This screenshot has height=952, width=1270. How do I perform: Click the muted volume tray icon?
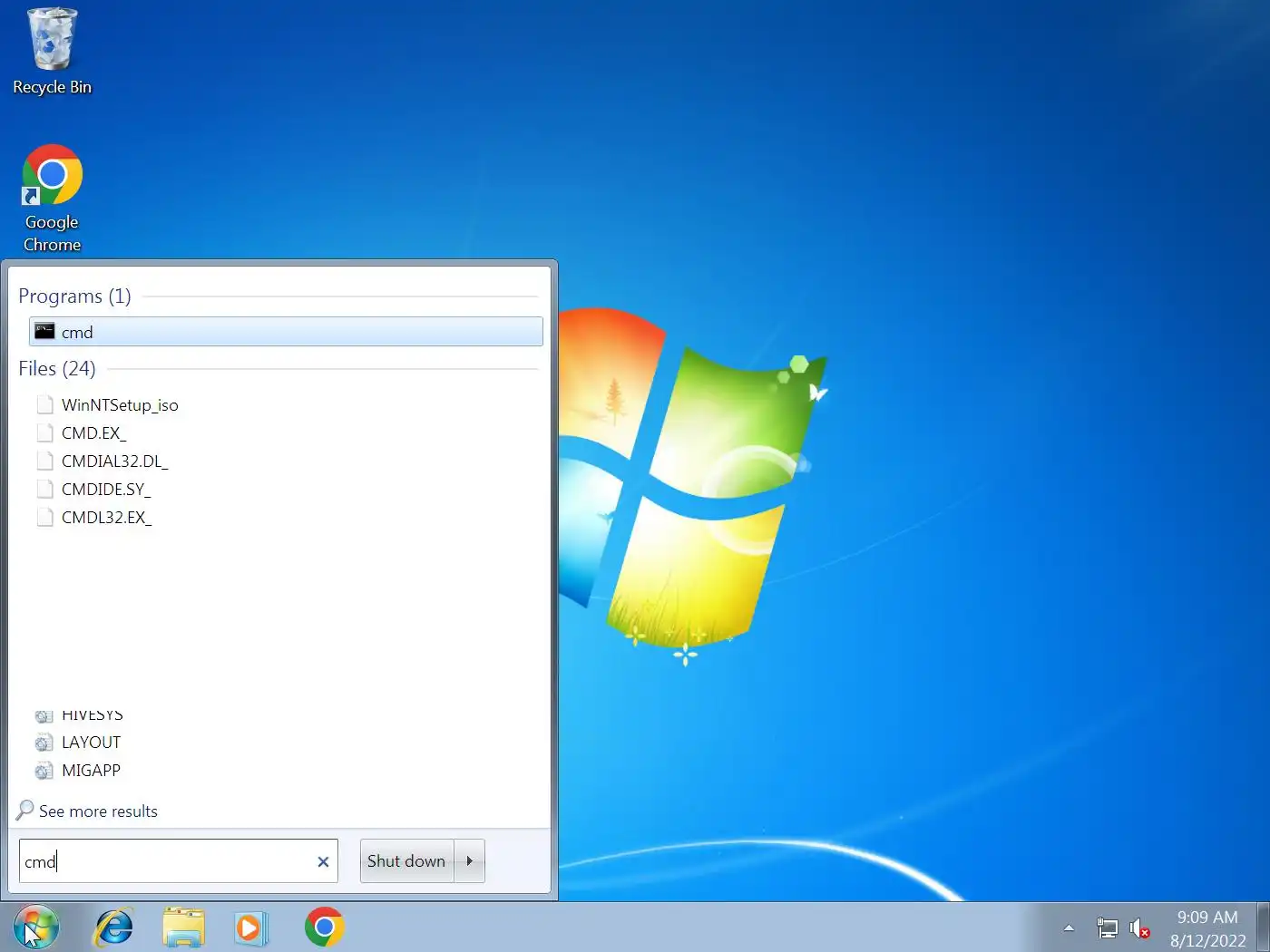pyautogui.click(x=1139, y=928)
